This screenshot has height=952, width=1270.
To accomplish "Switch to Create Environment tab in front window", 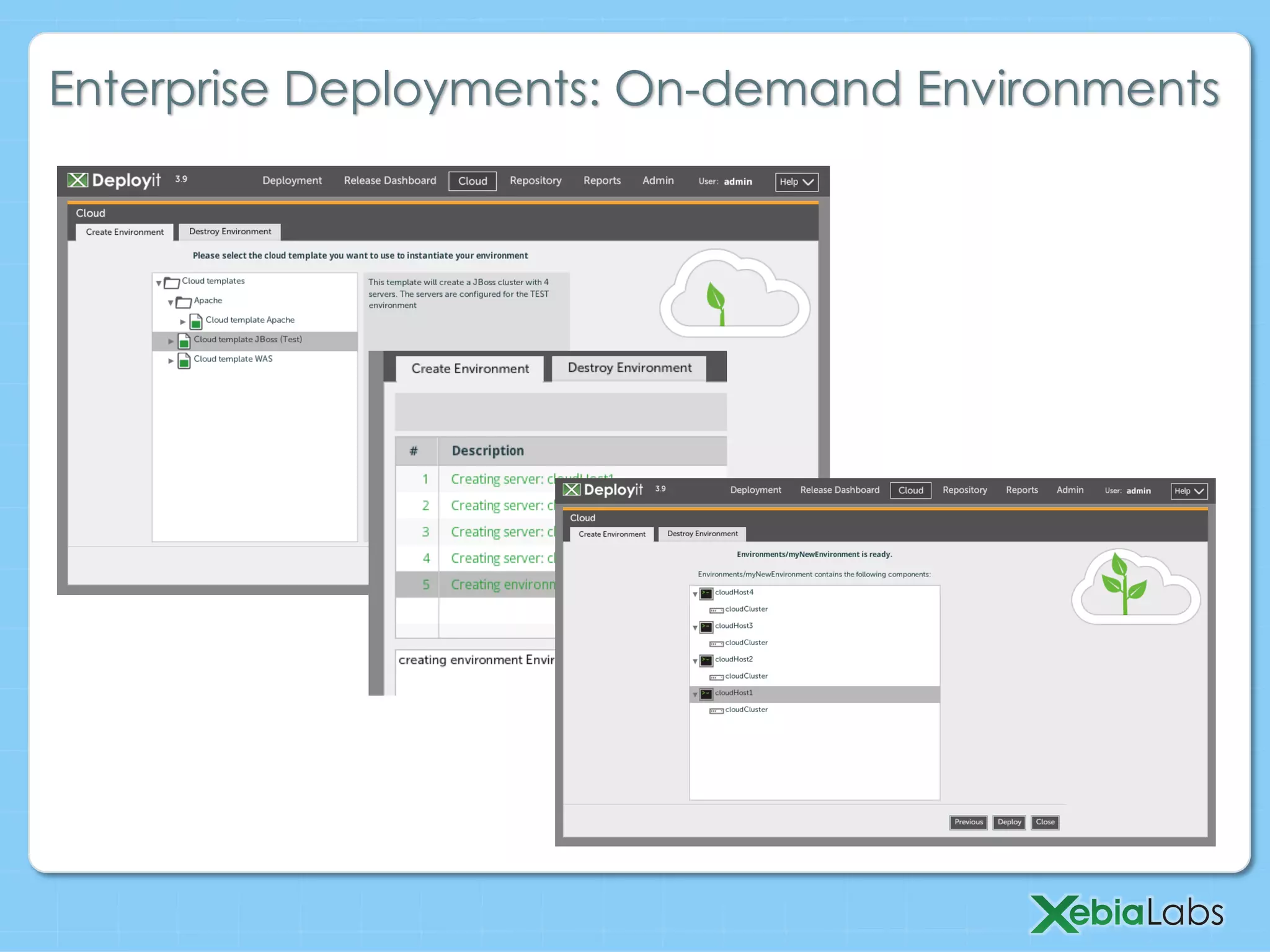I will (612, 534).
